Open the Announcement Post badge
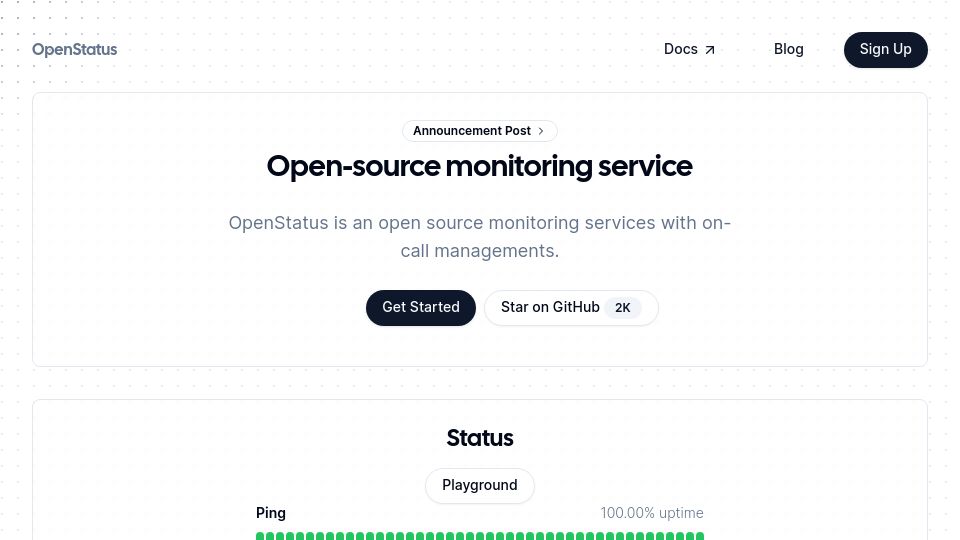The width and height of the screenshot is (960, 540). pyautogui.click(x=479, y=131)
